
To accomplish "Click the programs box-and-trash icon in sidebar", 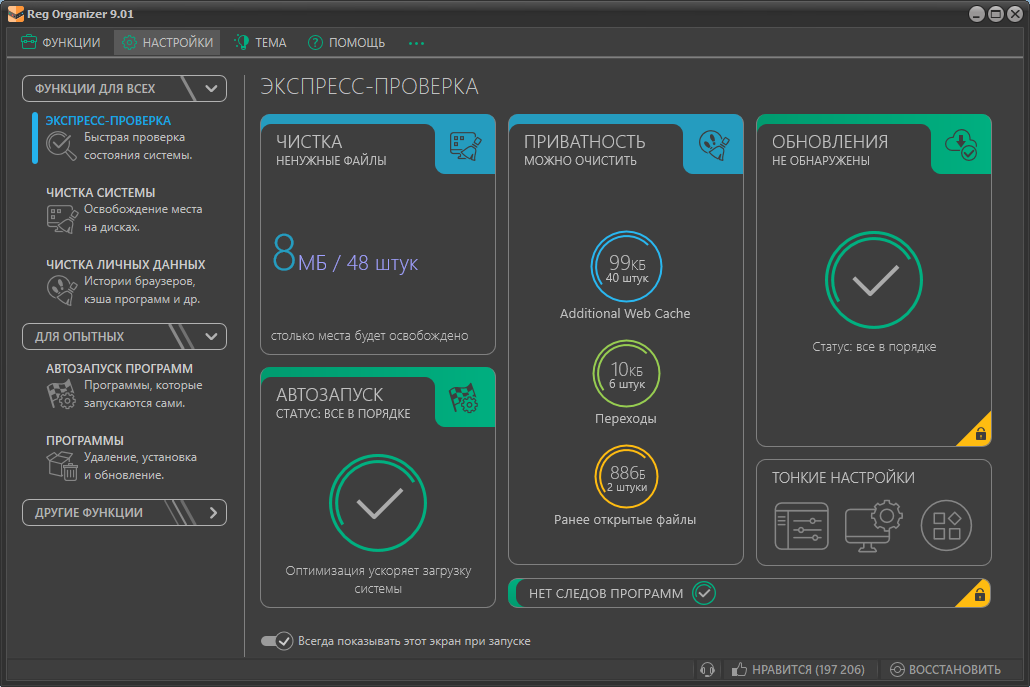I will (x=62, y=466).
